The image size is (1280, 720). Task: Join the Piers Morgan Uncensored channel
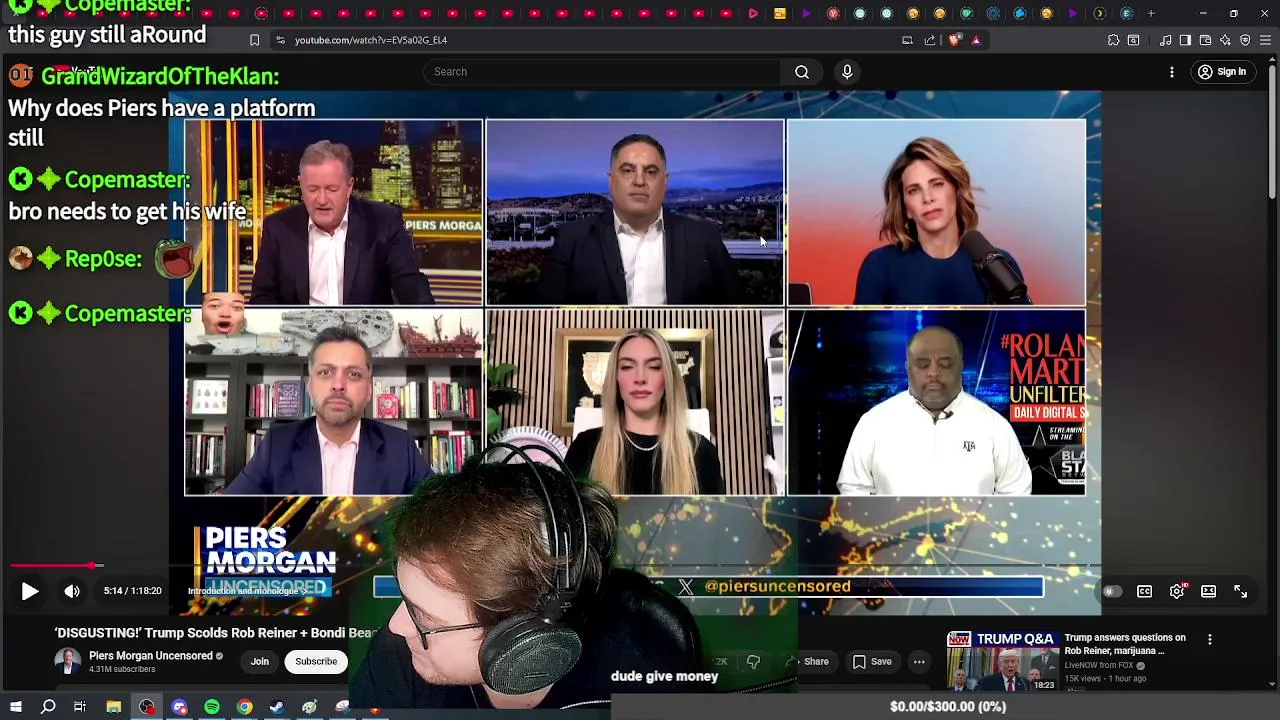point(260,662)
